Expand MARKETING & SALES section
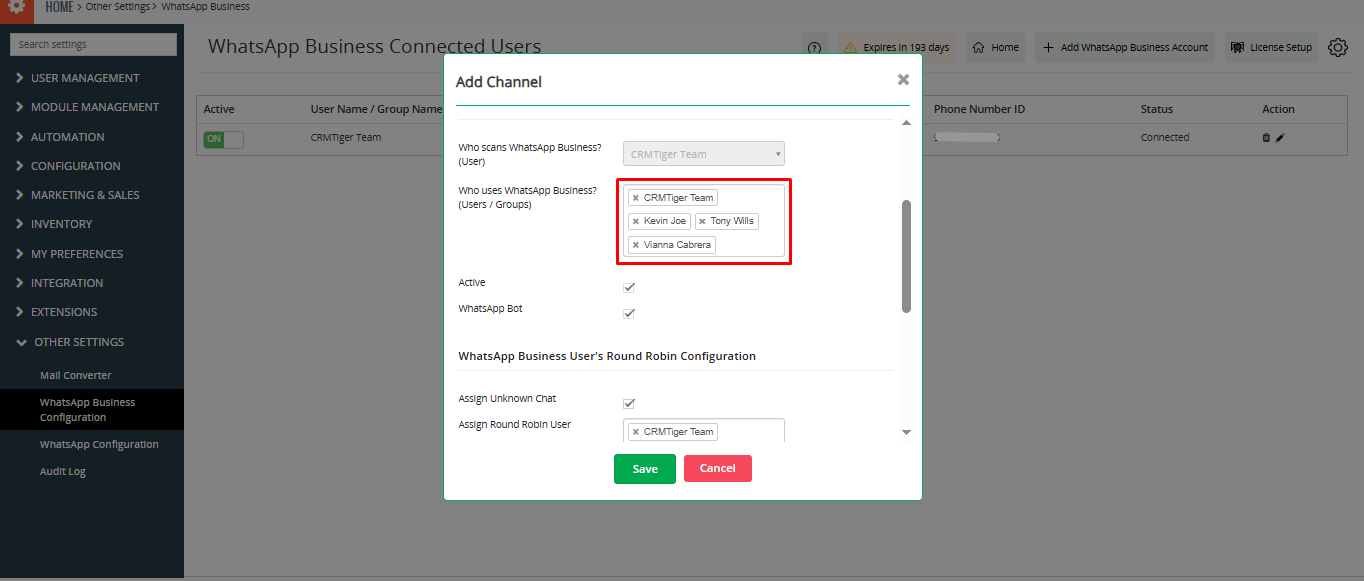This screenshot has width=1364, height=581. tap(77, 195)
